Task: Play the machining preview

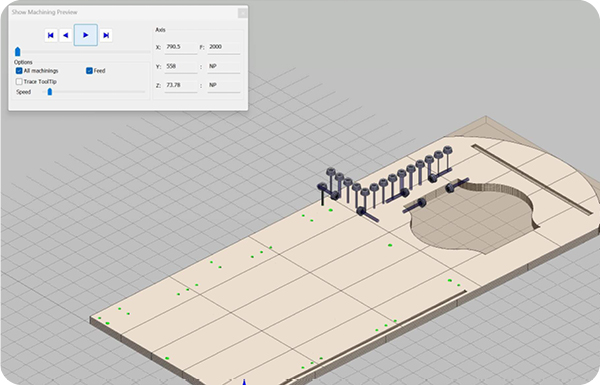Action: coord(86,35)
